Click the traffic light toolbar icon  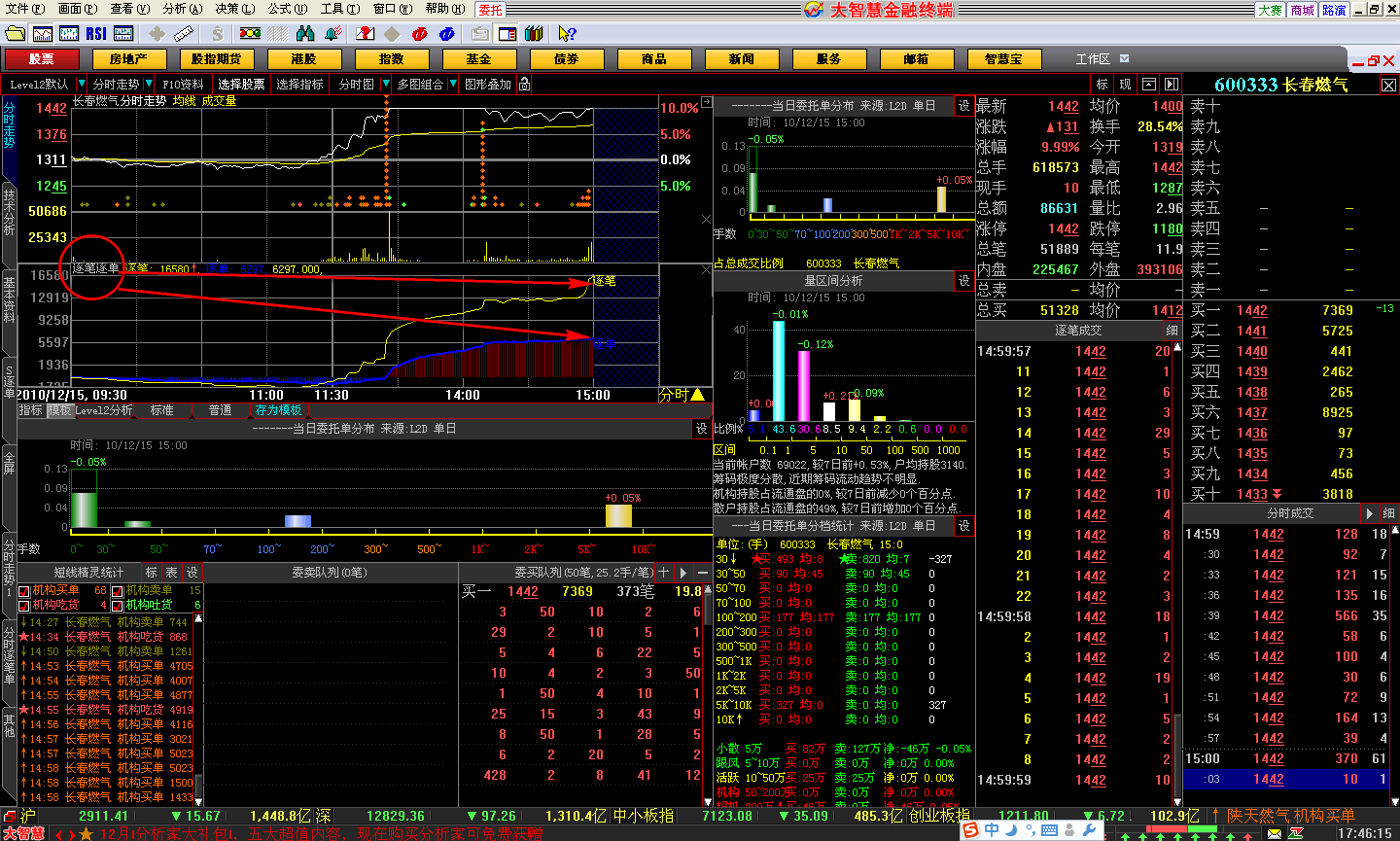pyautogui.click(x=250, y=33)
